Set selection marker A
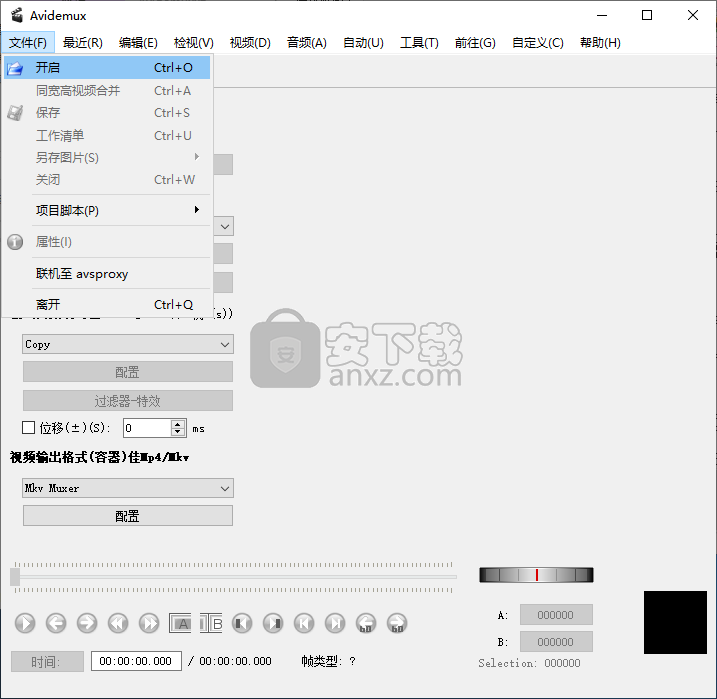717x699 pixels. pyautogui.click(x=180, y=623)
